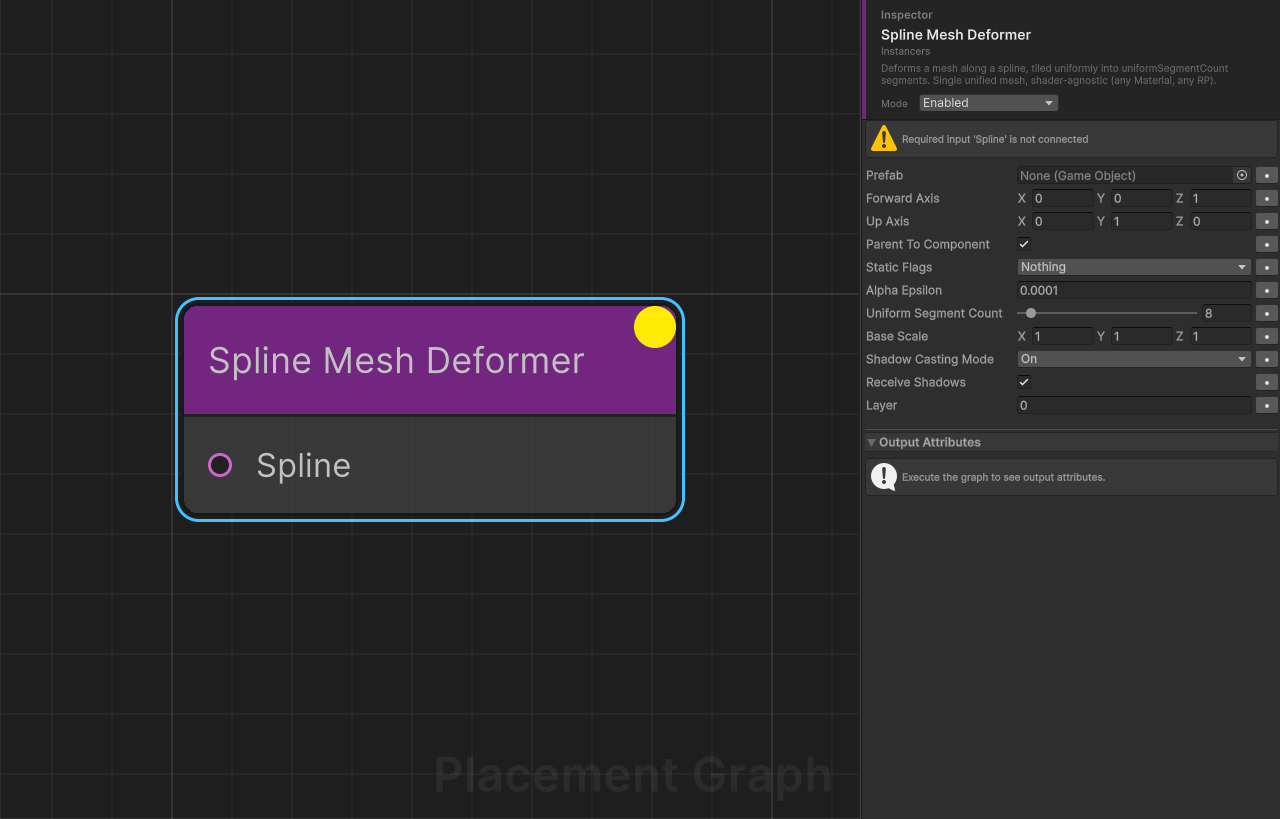
Task: Click the Forward Axis Z field
Action: 1220,198
